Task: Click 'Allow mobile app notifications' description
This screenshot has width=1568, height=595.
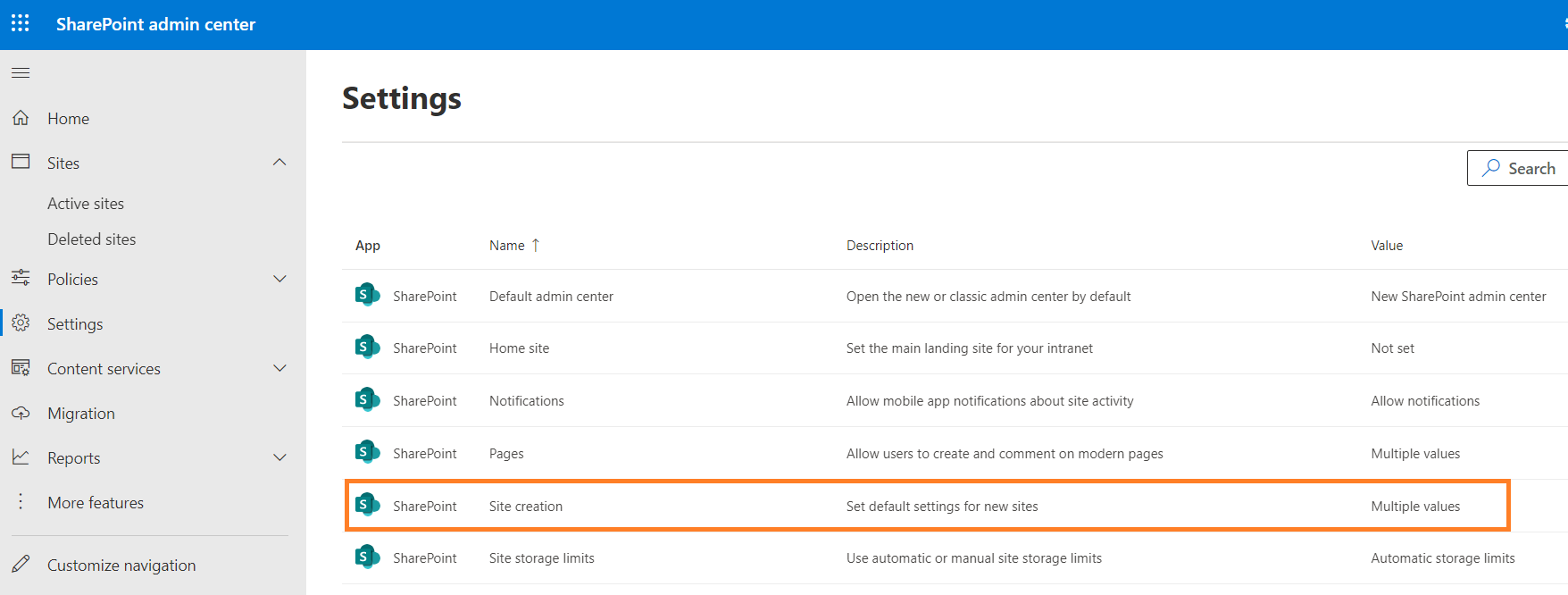Action: [x=989, y=400]
